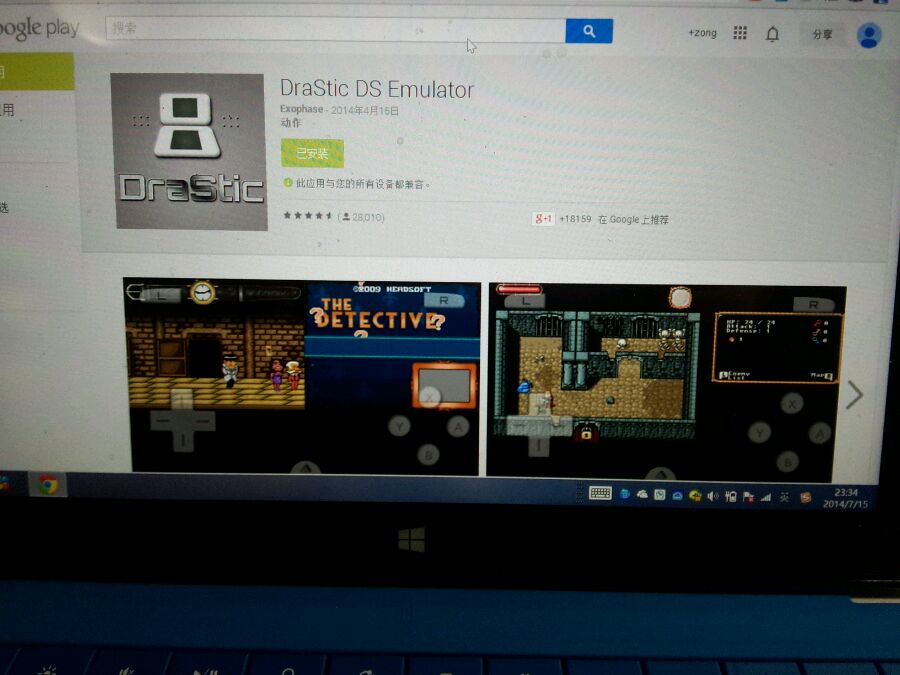
Task: Advance screenshots with the right chevron
Action: click(855, 394)
